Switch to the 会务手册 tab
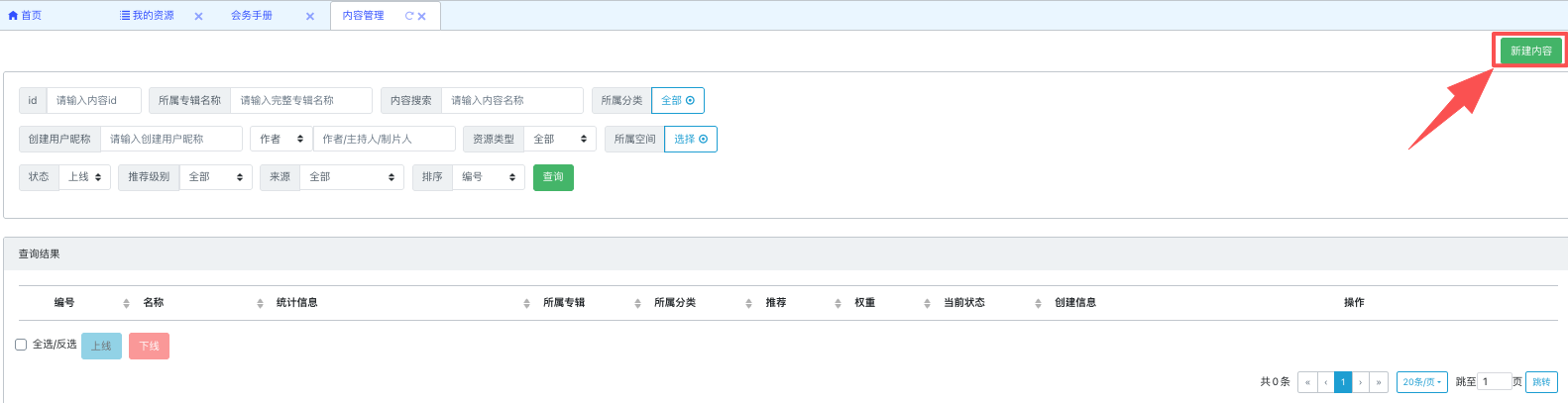The width and height of the screenshot is (1568, 403). click(252, 16)
